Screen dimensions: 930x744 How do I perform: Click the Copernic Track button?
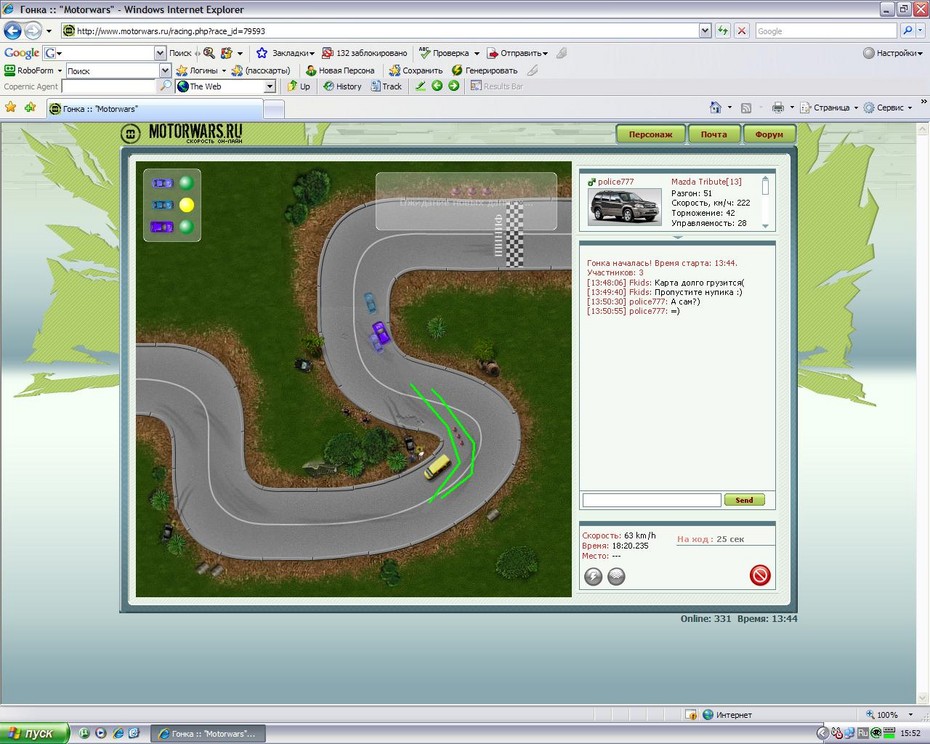(386, 86)
